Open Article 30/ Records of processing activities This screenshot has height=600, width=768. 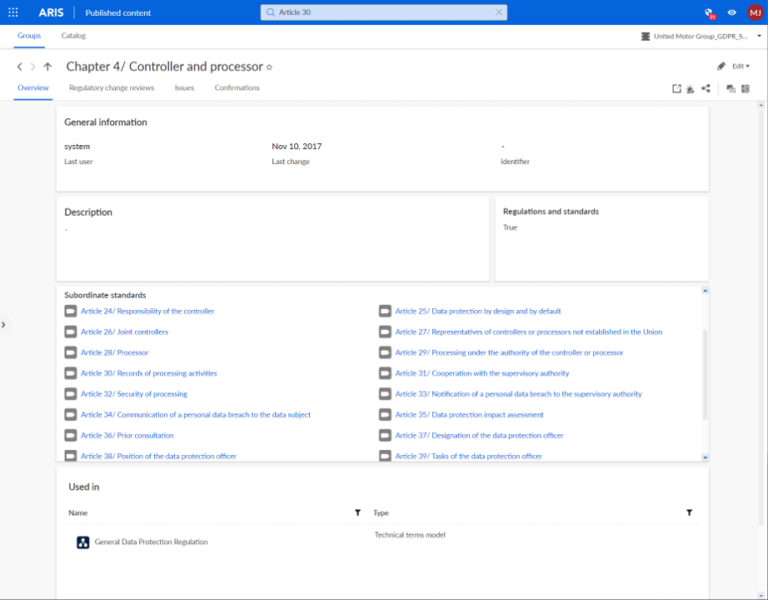[148, 373]
